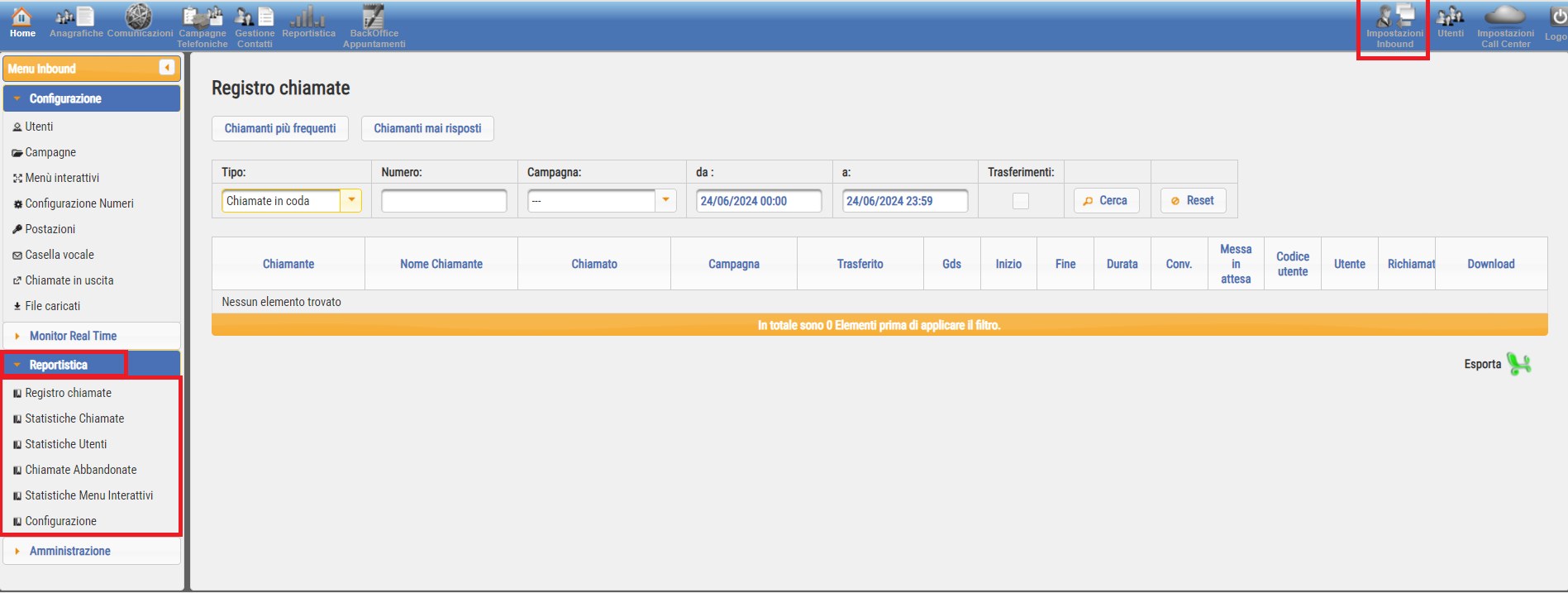Screen dimensions: 1568x593
Task: Click the Numero input field
Action: point(444,201)
